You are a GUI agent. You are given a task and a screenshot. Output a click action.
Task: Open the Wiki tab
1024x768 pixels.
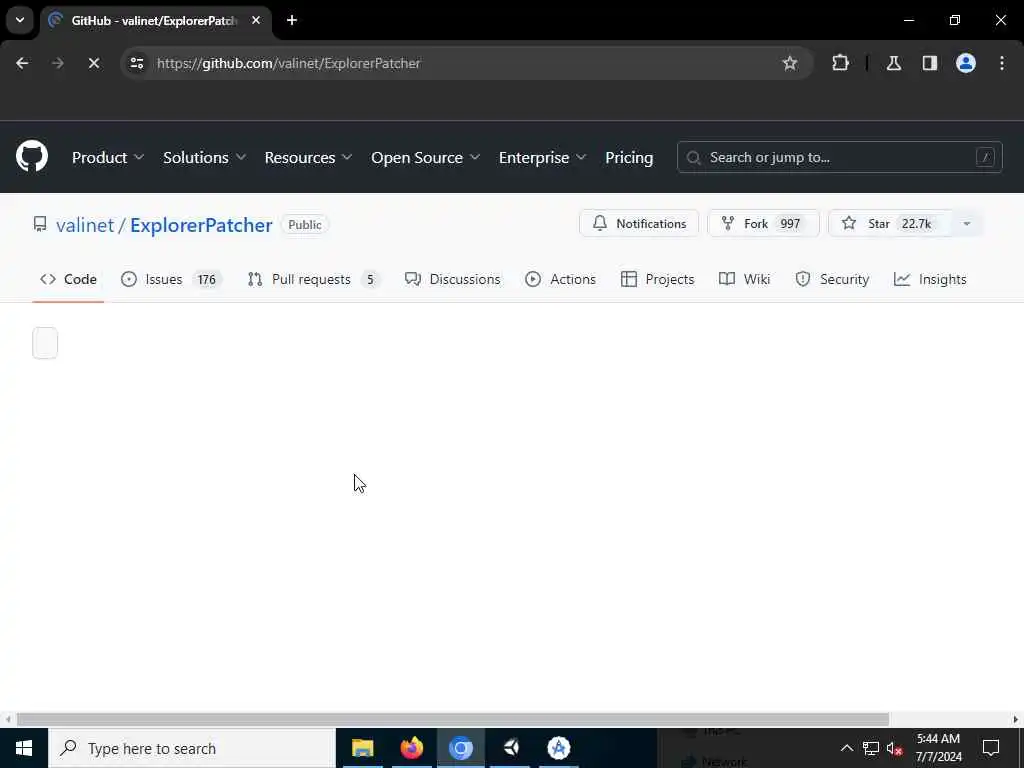(x=744, y=279)
